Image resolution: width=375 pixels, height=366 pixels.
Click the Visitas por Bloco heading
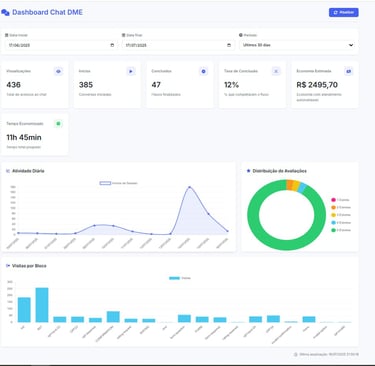29,266
